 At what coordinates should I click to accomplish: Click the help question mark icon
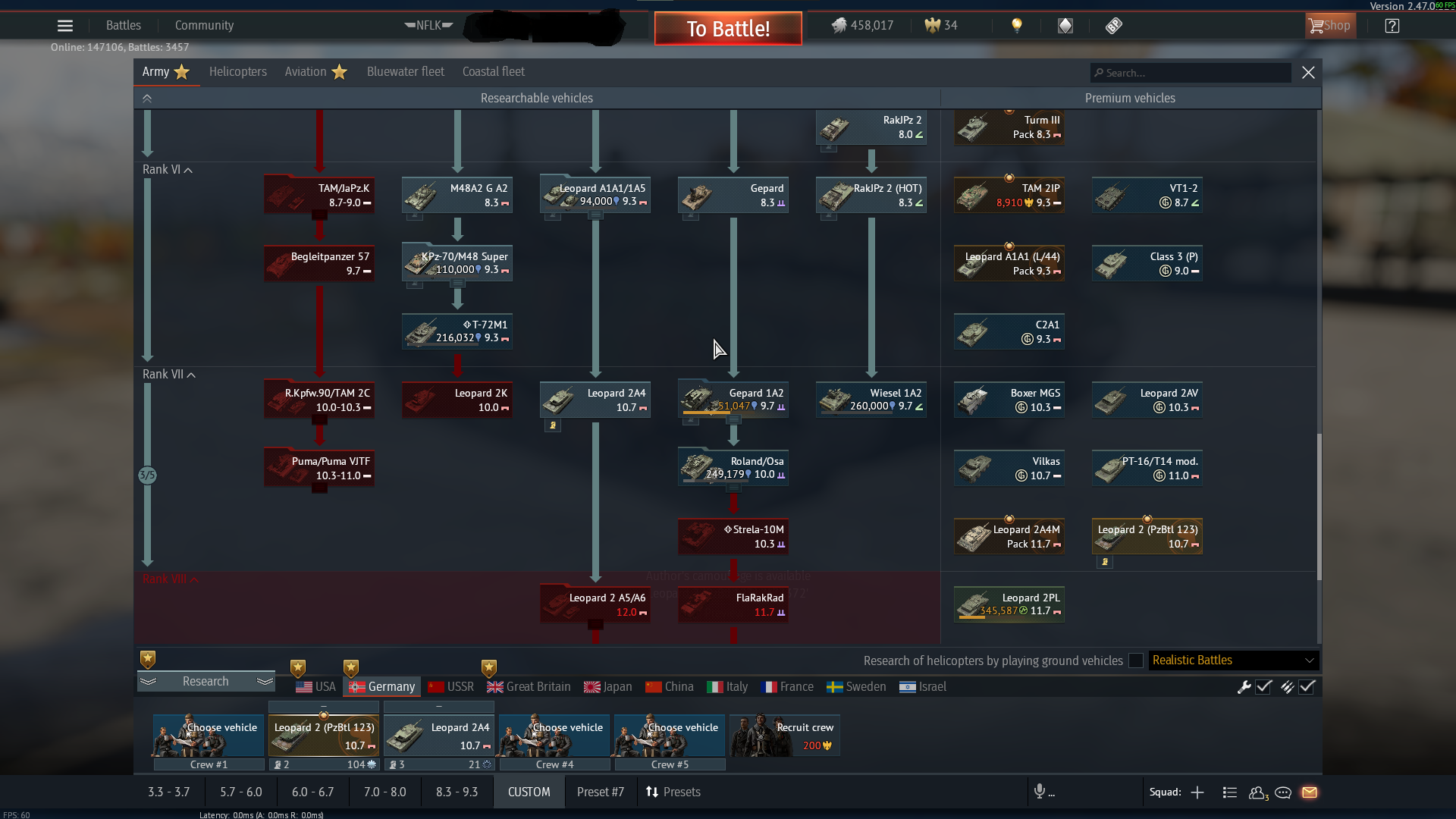click(1392, 26)
